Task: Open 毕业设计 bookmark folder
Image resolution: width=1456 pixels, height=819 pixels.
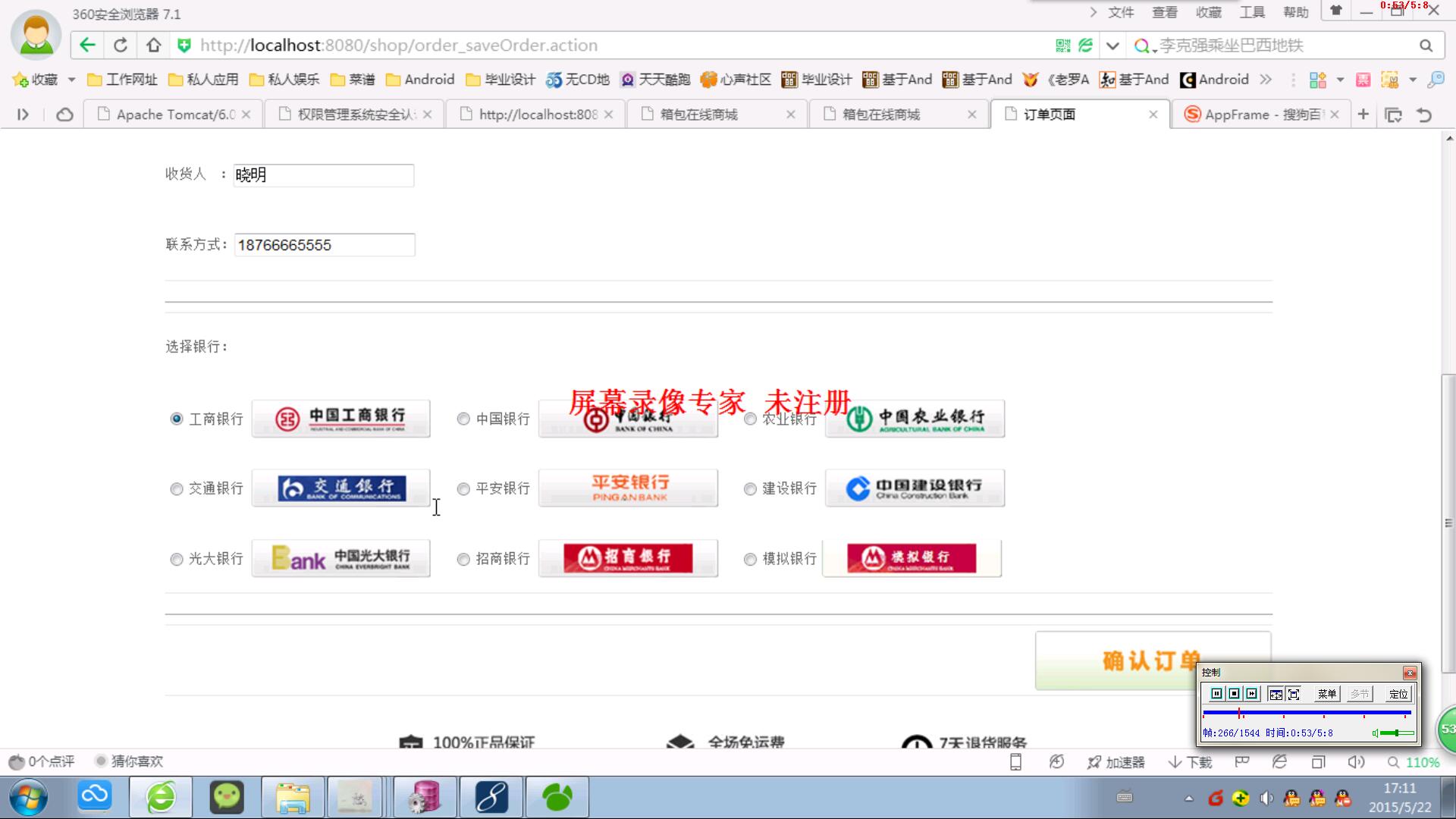Action: pos(500,80)
